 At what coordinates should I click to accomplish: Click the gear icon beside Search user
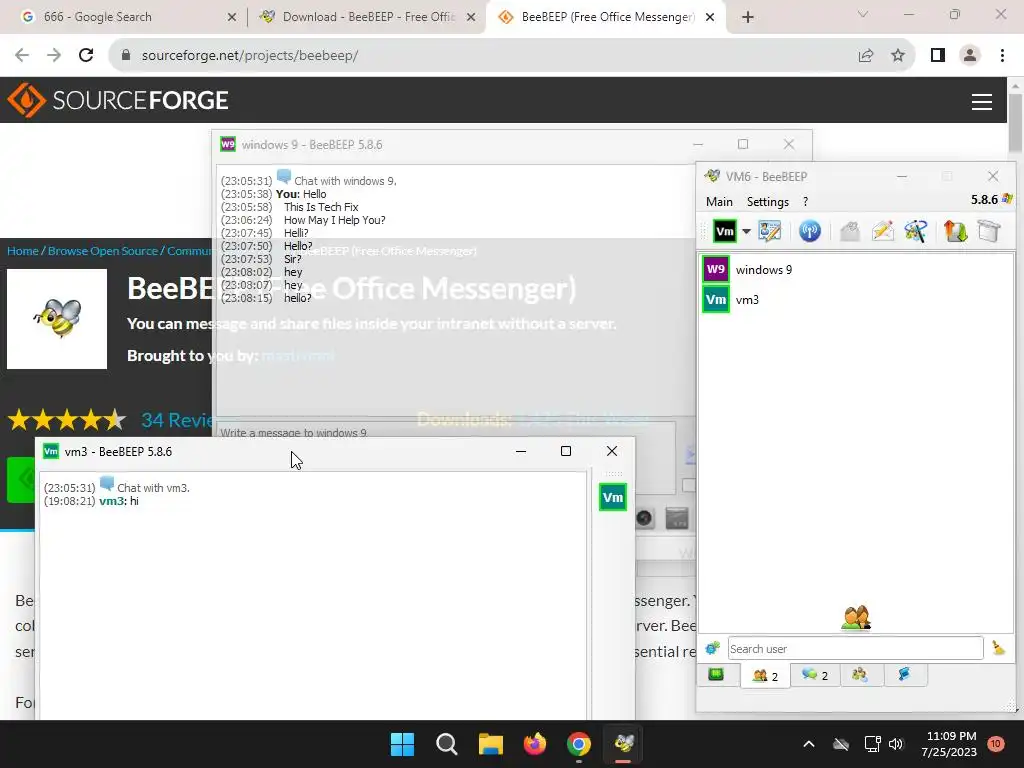pyautogui.click(x=712, y=648)
